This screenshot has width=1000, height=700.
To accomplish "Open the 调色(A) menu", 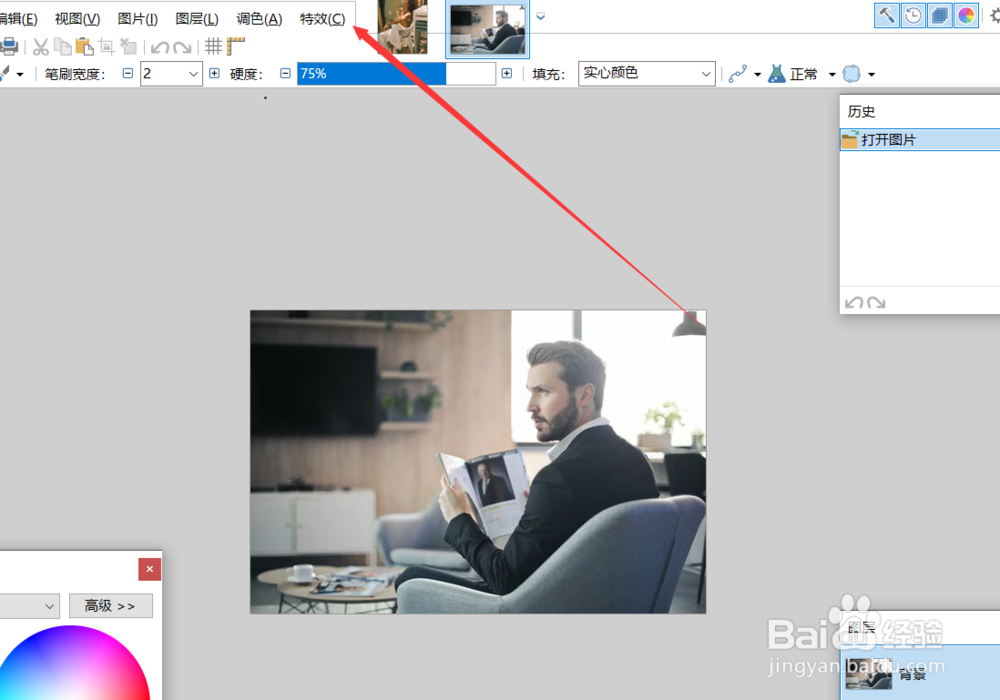I will coord(259,19).
